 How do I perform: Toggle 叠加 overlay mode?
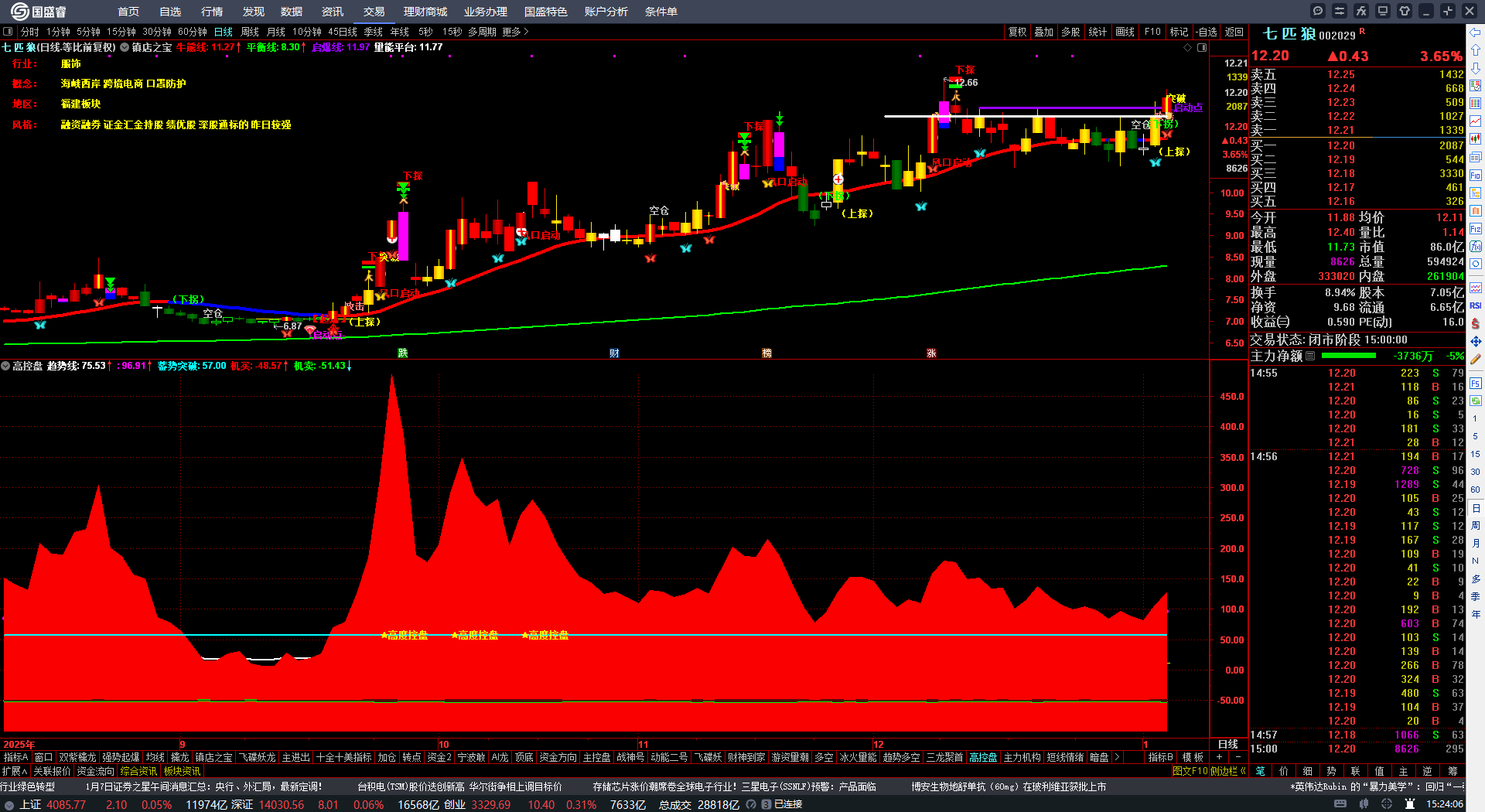click(1044, 32)
